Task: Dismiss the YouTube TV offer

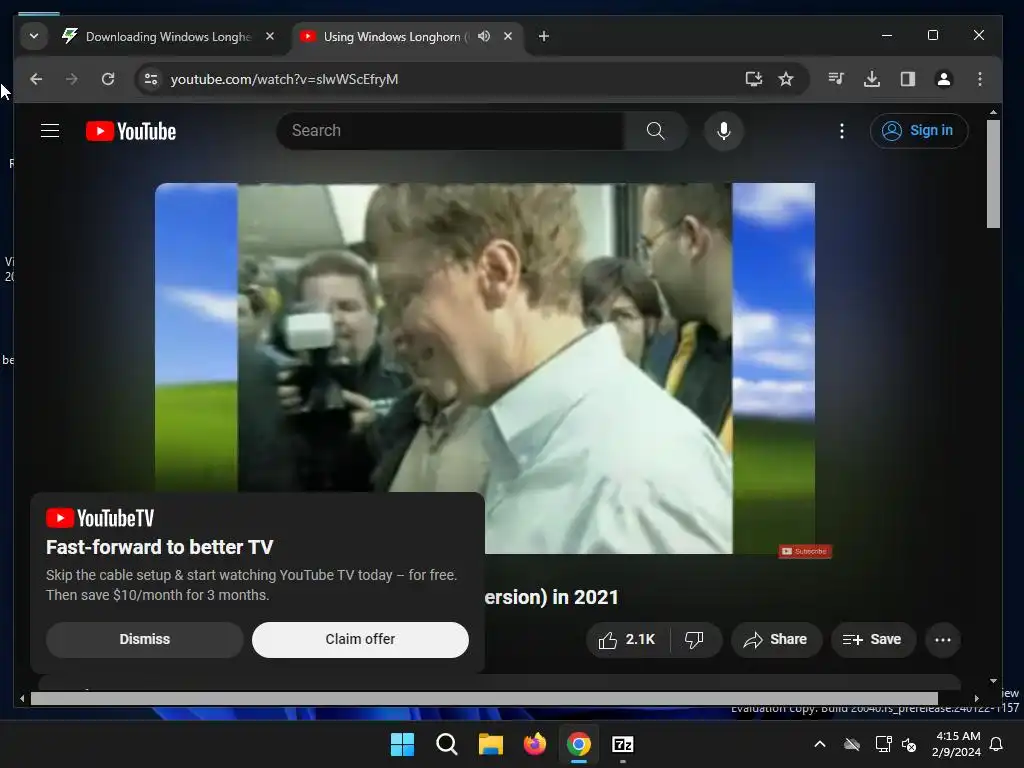Action: (145, 639)
